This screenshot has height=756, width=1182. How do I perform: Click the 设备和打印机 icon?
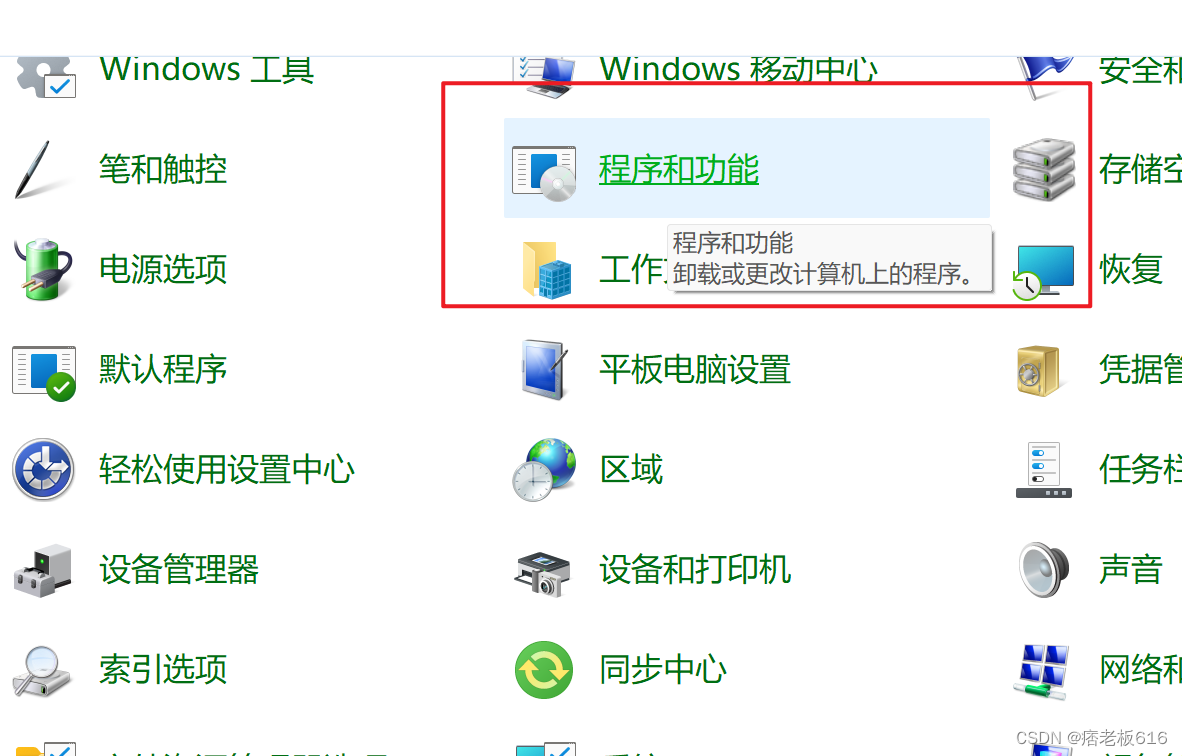click(x=543, y=574)
